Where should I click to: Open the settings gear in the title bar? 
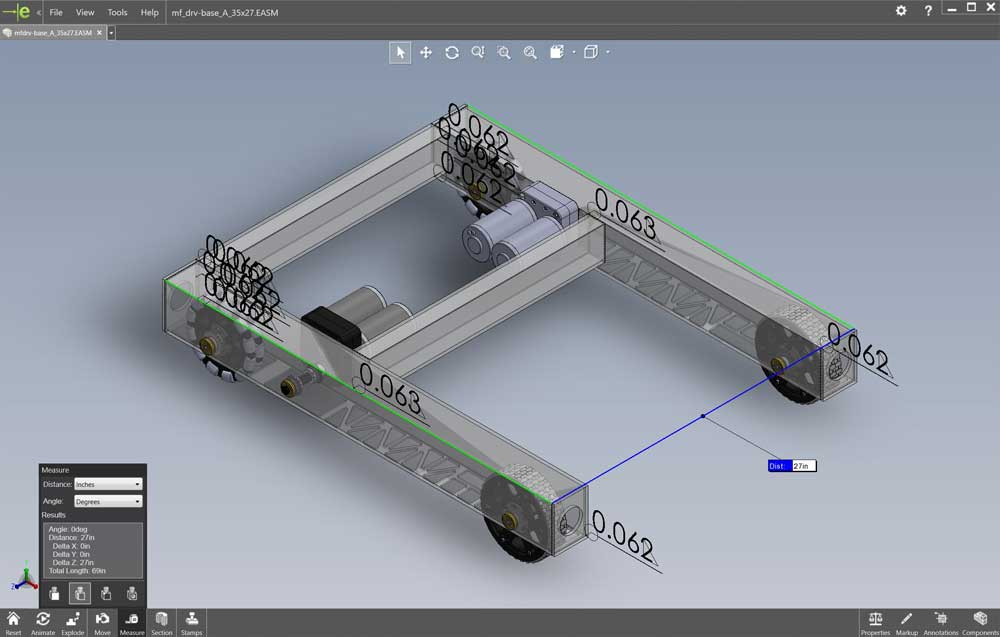901,11
